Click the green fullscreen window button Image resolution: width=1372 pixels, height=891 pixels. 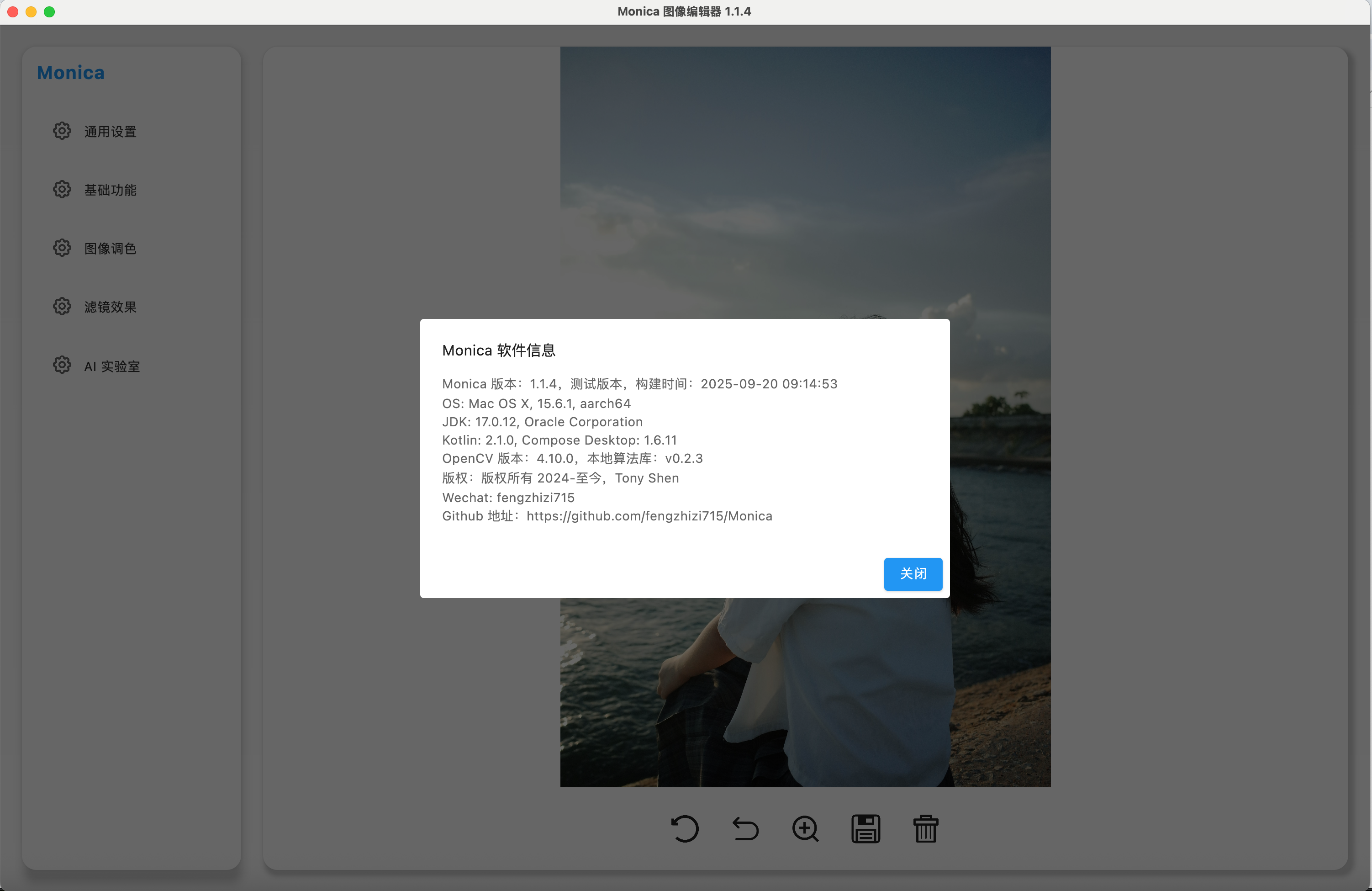(x=50, y=11)
